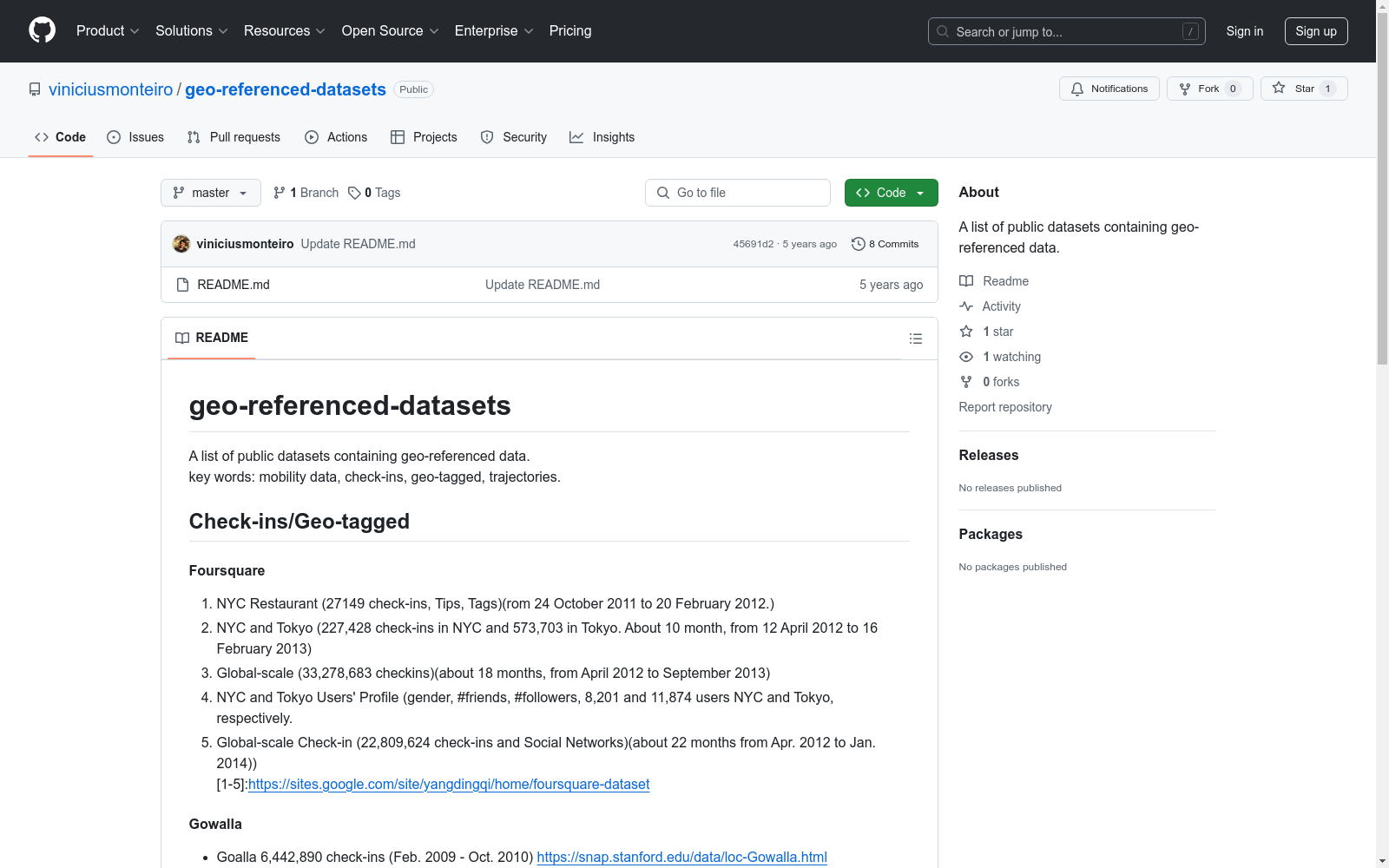The image size is (1389, 868).
Task: Open Update README.md commit message in file row
Action: click(543, 285)
